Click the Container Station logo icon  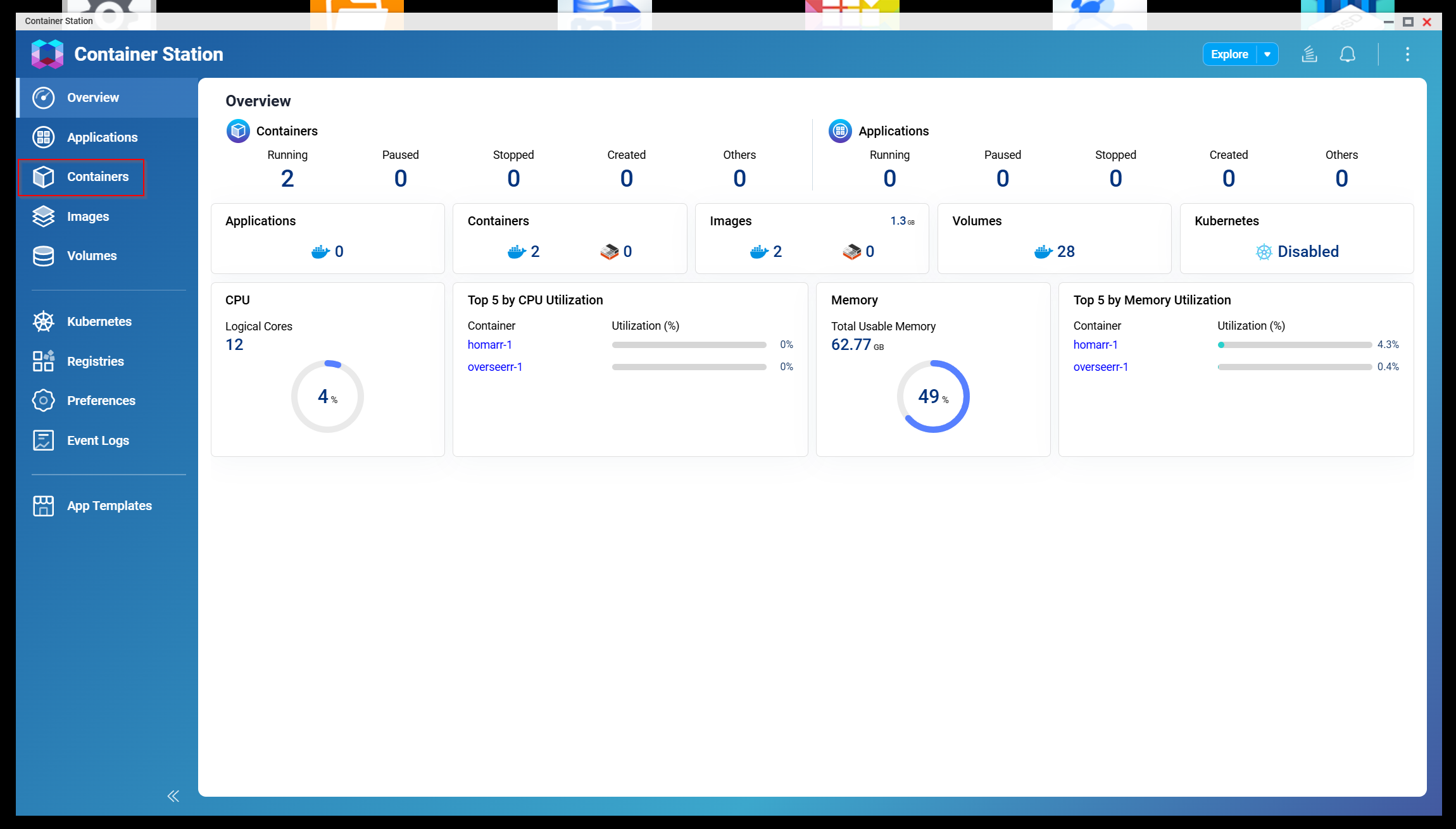point(47,54)
